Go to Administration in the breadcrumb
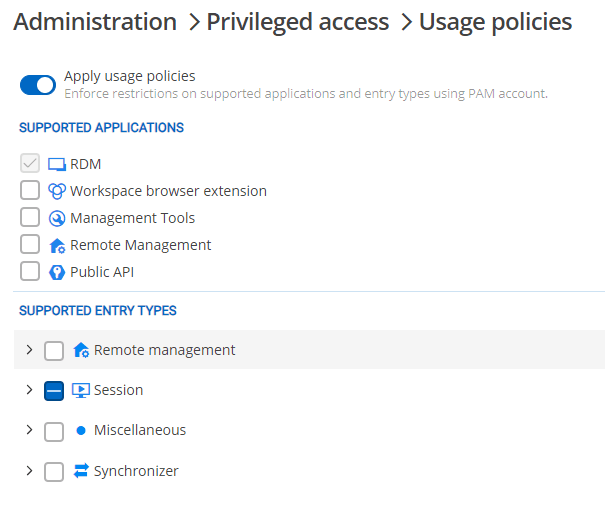Screen dimensions: 605x506 tap(95, 22)
